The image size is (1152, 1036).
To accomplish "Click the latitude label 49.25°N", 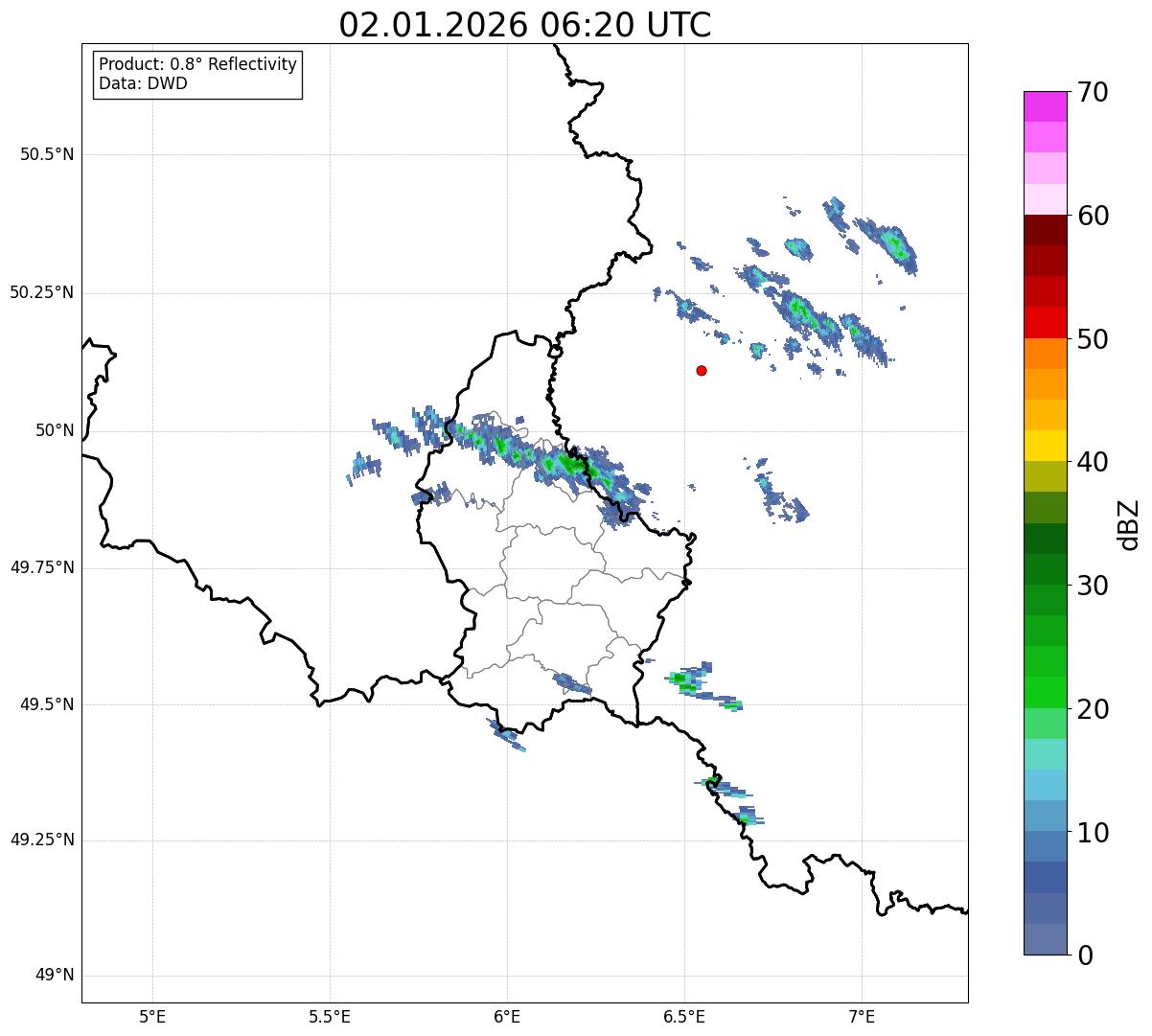I will (41, 840).
